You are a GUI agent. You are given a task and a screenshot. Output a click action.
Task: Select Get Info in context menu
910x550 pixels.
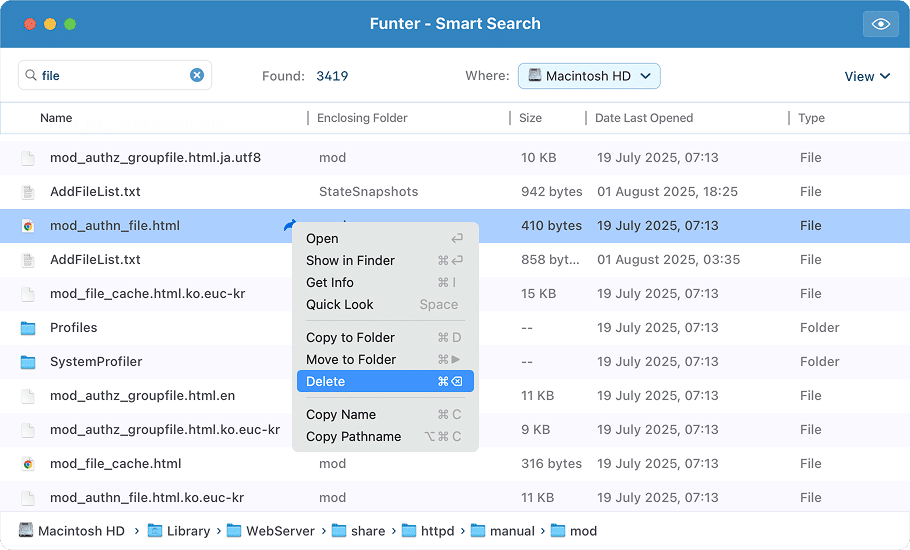point(385,283)
